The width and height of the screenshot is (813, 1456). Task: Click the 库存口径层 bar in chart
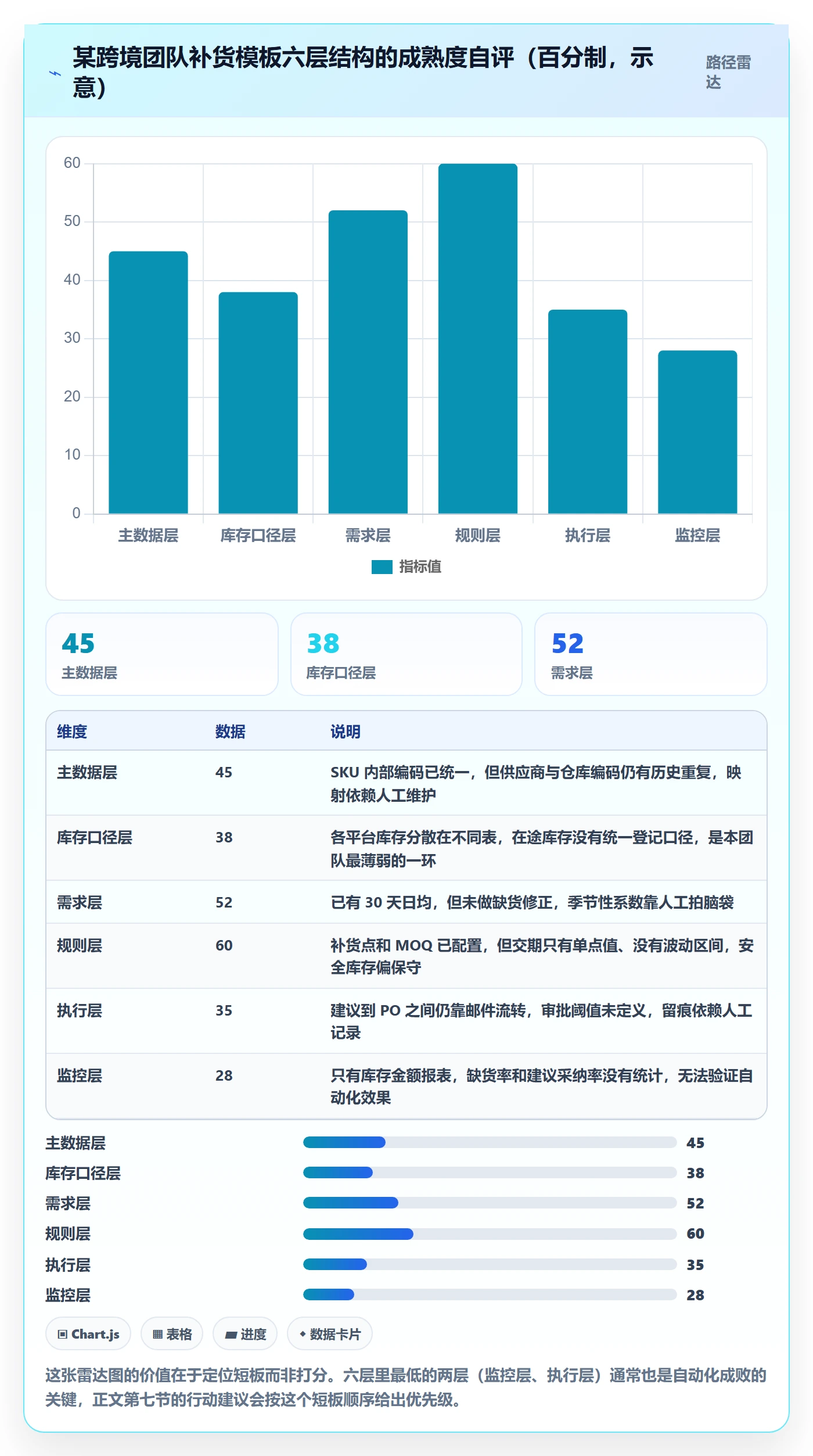point(258,403)
